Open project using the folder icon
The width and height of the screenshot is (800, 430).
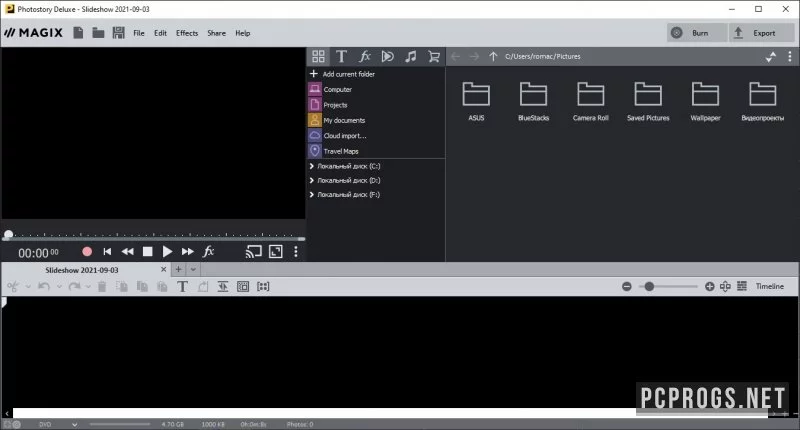point(98,33)
